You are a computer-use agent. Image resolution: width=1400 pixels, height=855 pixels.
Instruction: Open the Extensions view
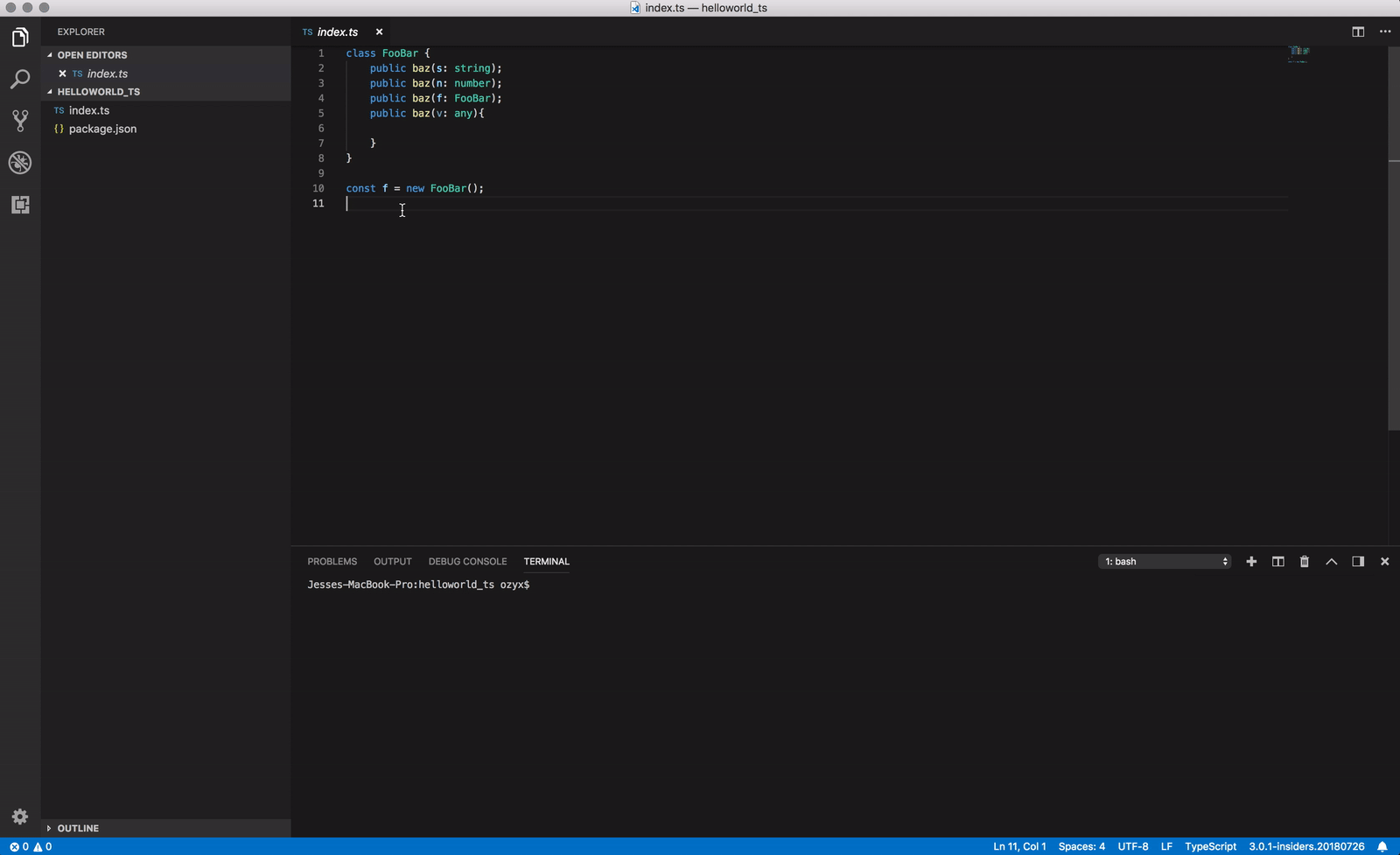point(20,205)
